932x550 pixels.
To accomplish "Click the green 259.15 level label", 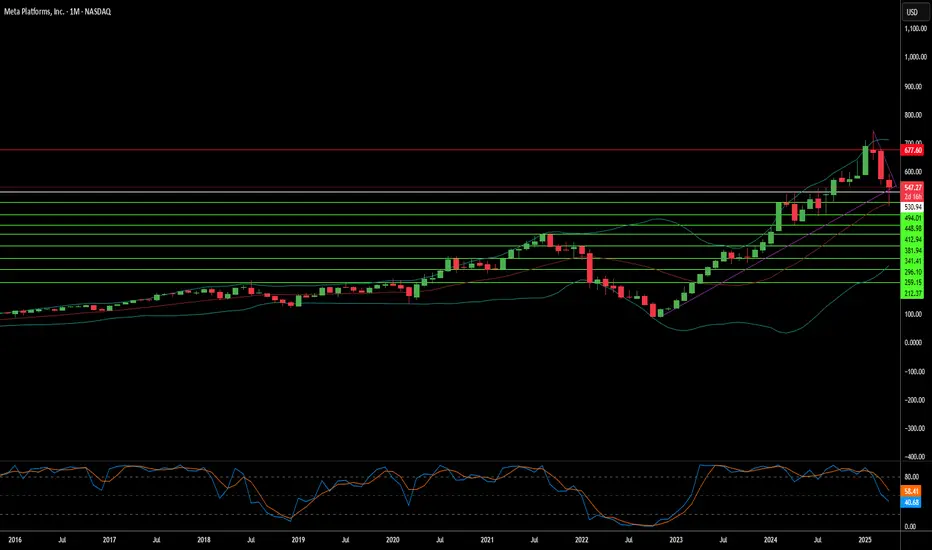I will click(912, 282).
